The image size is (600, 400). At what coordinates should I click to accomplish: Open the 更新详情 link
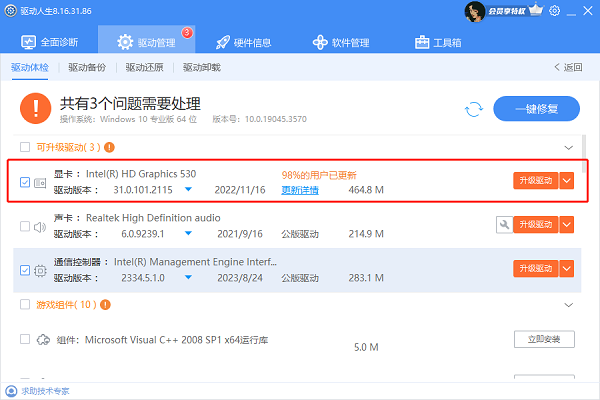[300, 190]
